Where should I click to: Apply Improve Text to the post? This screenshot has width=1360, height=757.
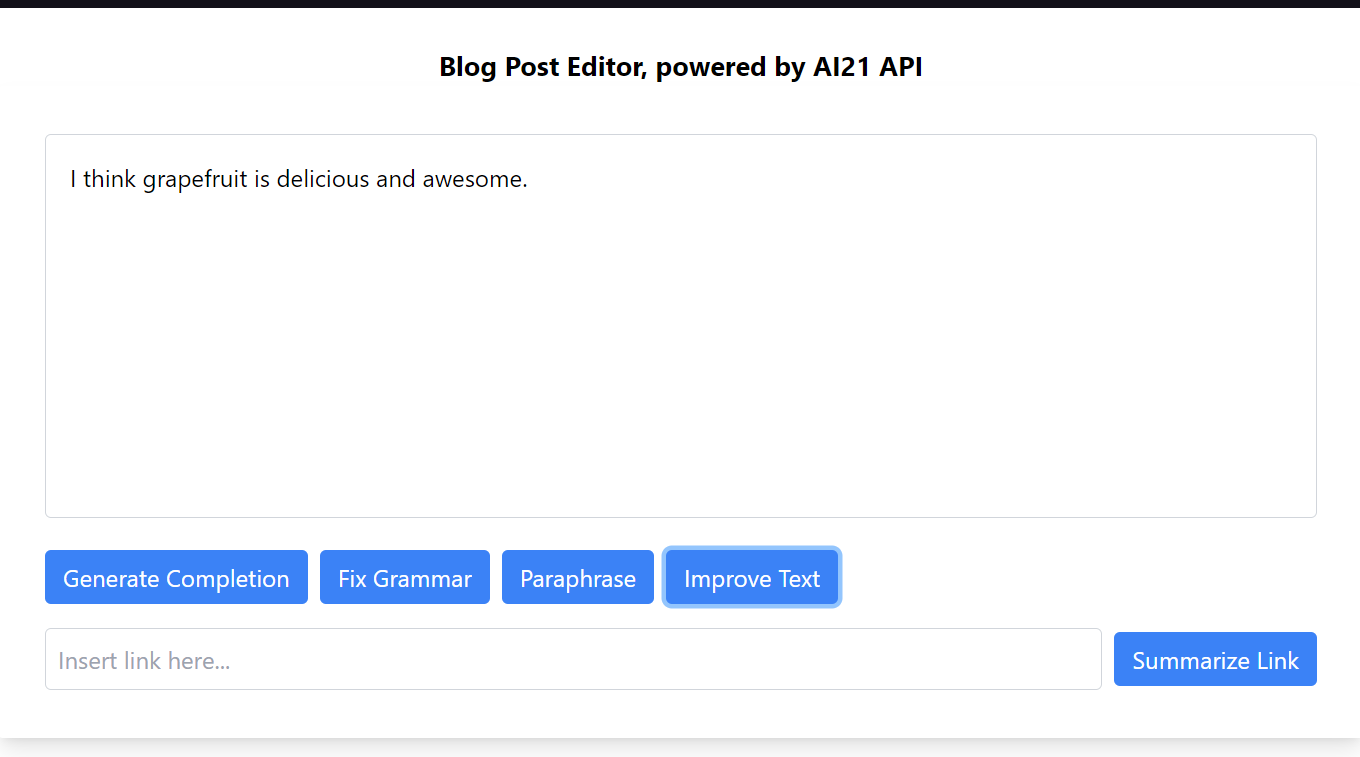(752, 577)
